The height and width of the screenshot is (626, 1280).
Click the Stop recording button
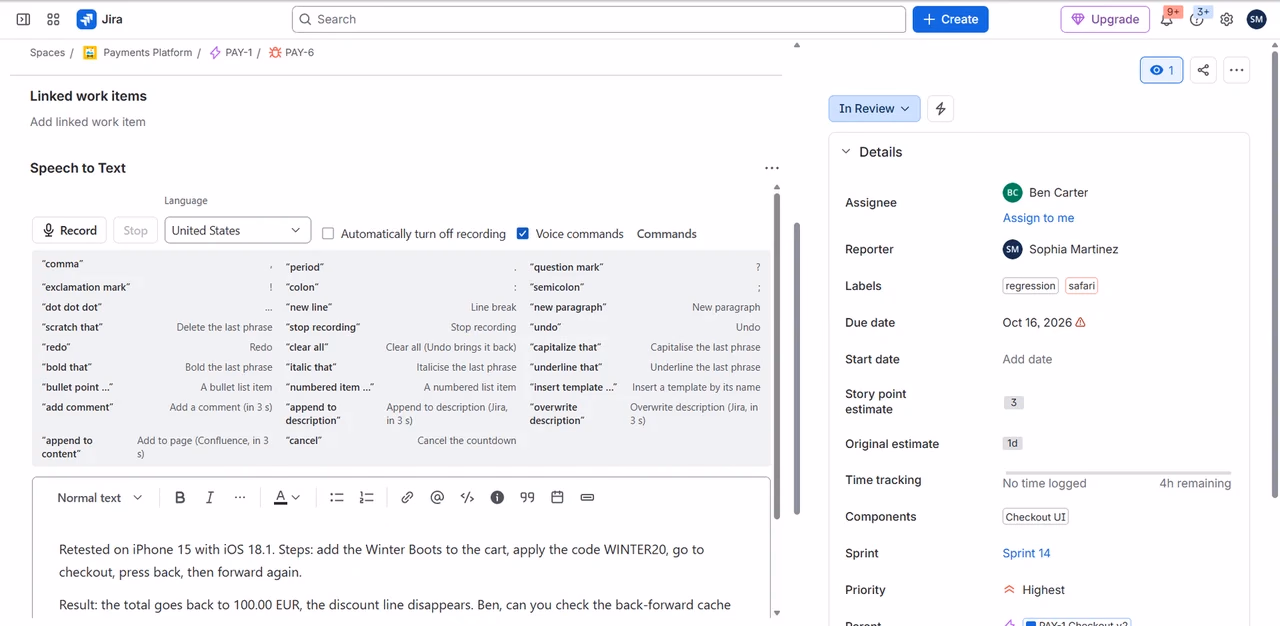135,230
